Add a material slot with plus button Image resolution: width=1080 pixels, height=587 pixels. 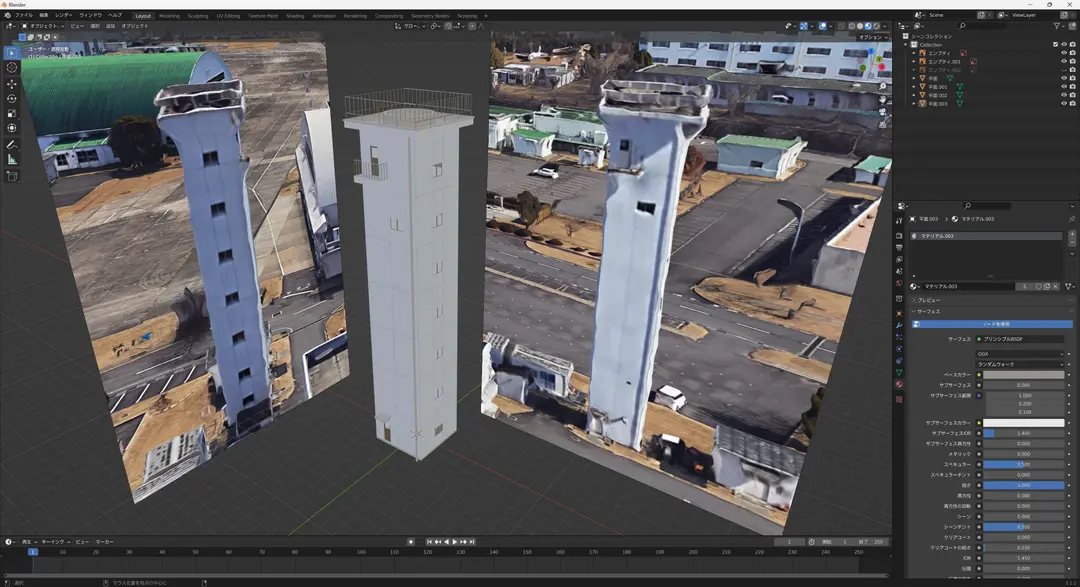(1072, 235)
